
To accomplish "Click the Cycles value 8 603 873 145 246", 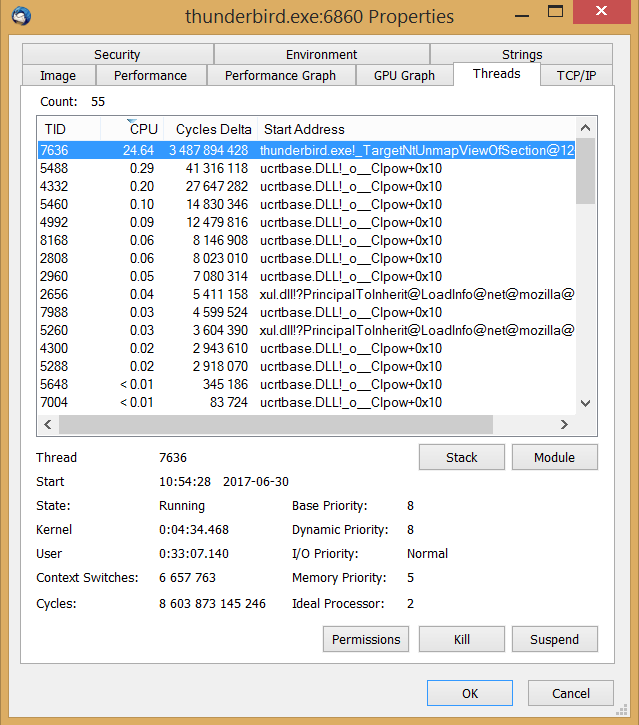I will [212, 603].
